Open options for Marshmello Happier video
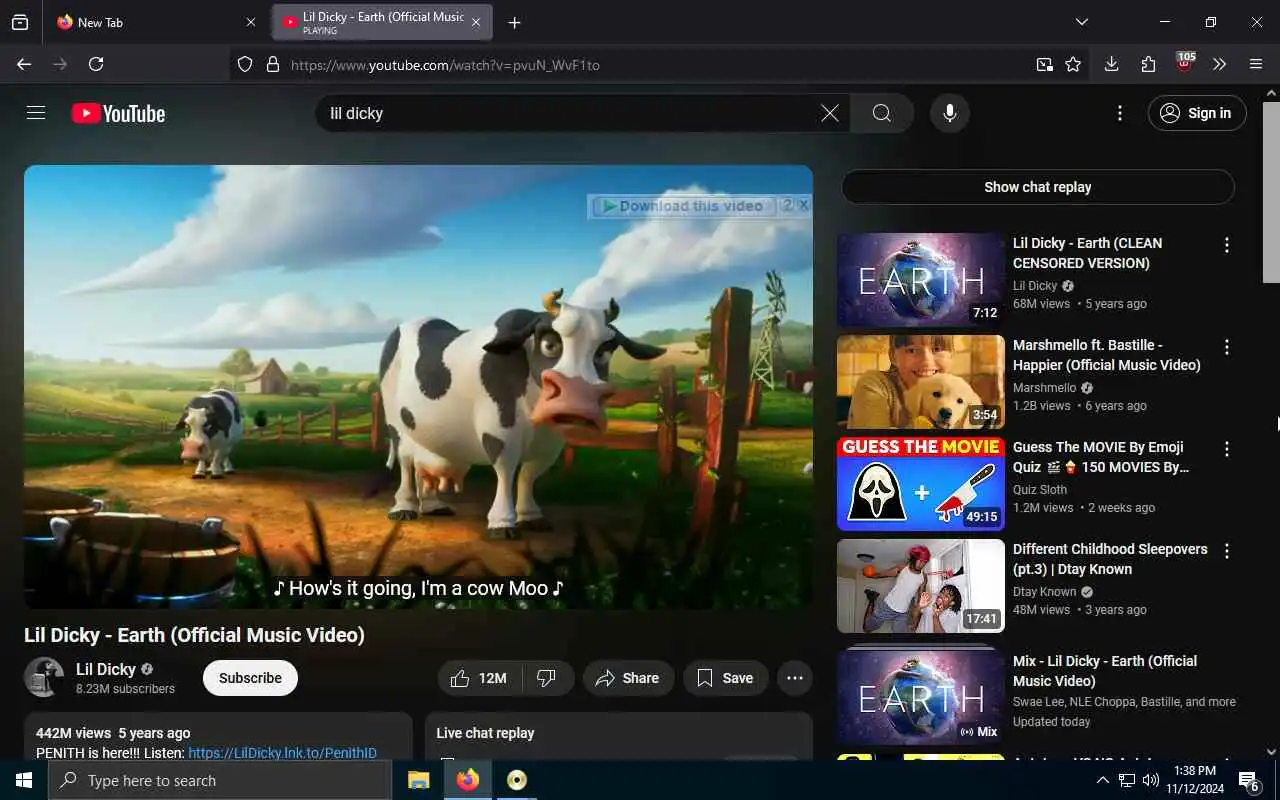 tap(1227, 347)
